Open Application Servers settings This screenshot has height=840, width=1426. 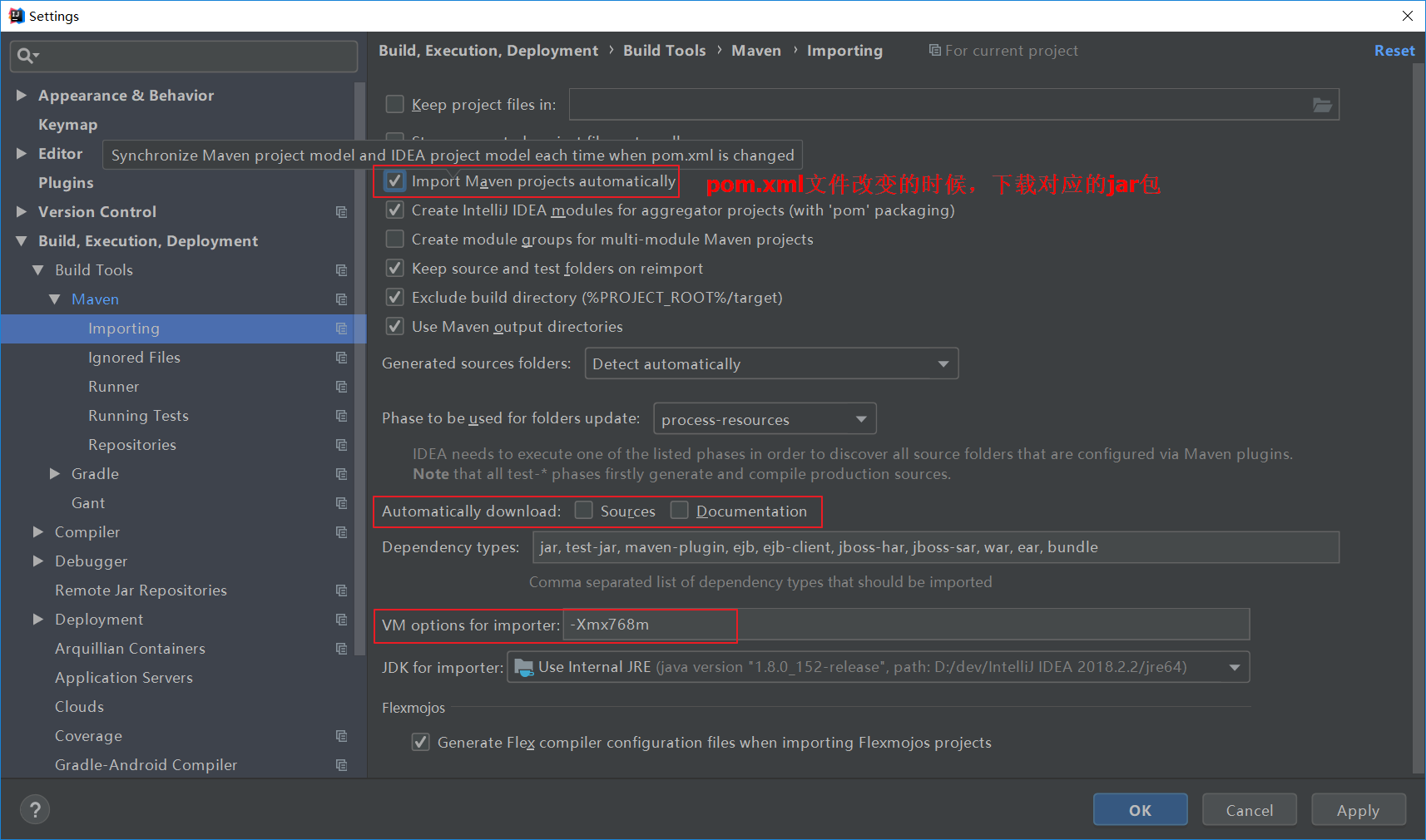tap(124, 678)
